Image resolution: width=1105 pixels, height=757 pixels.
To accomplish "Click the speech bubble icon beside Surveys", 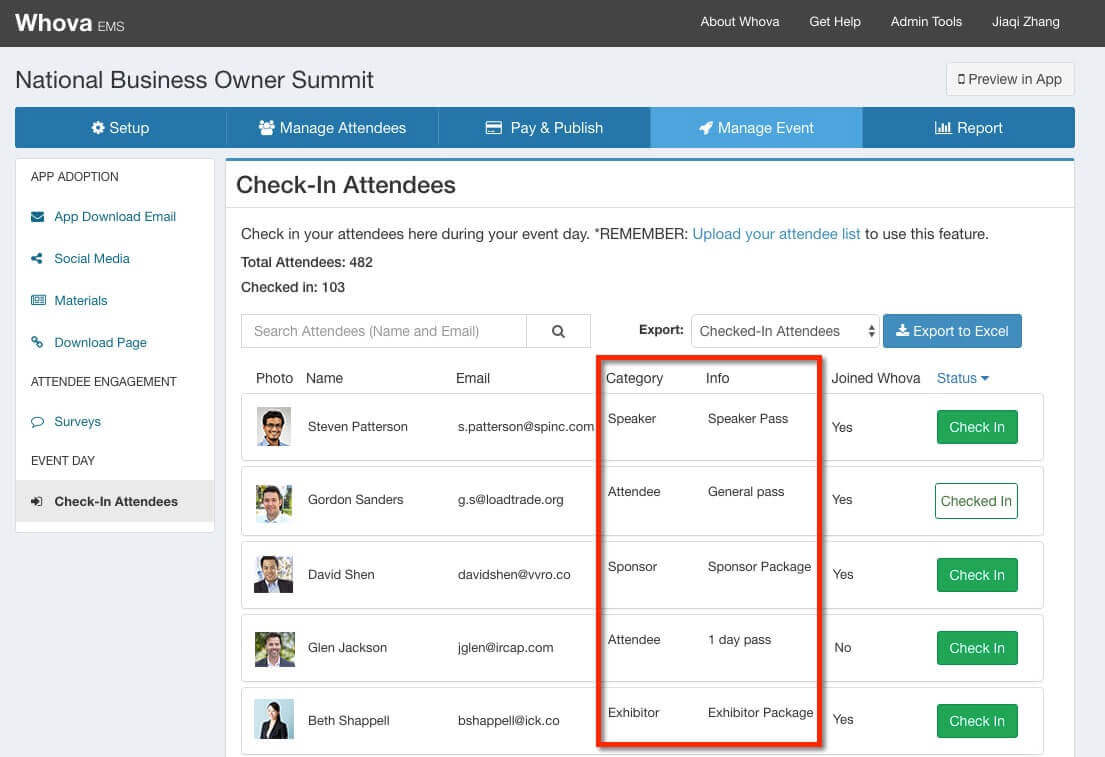I will pyautogui.click(x=38, y=422).
